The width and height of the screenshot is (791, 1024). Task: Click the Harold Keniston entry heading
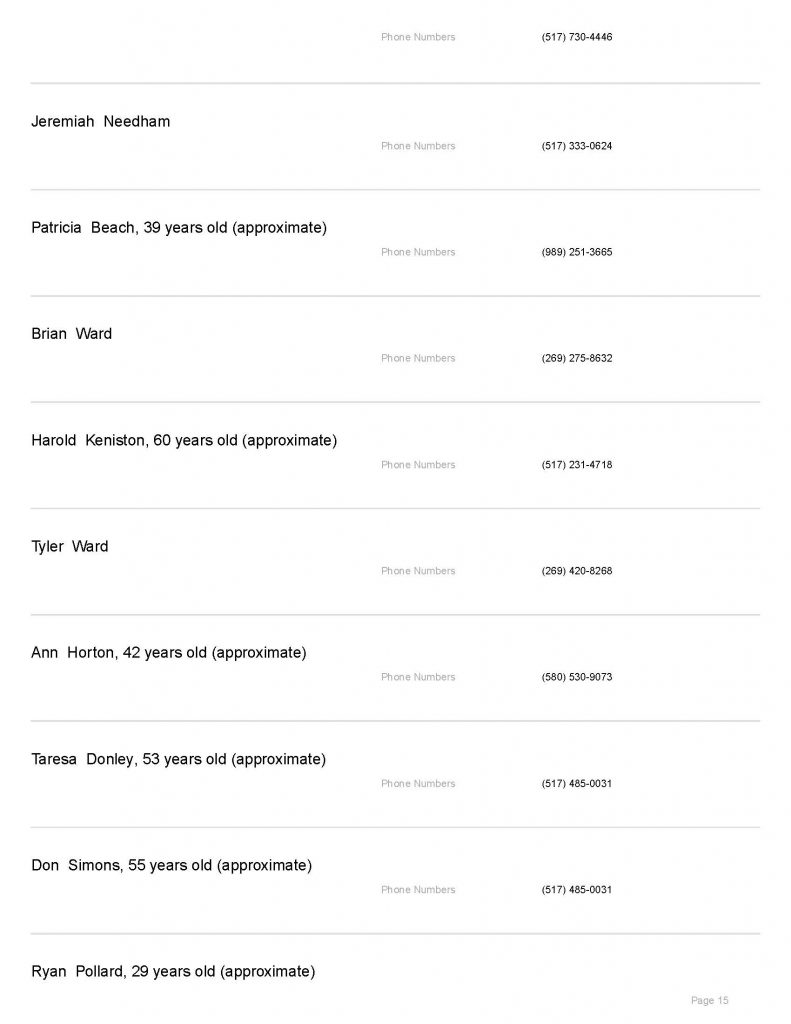[184, 440]
